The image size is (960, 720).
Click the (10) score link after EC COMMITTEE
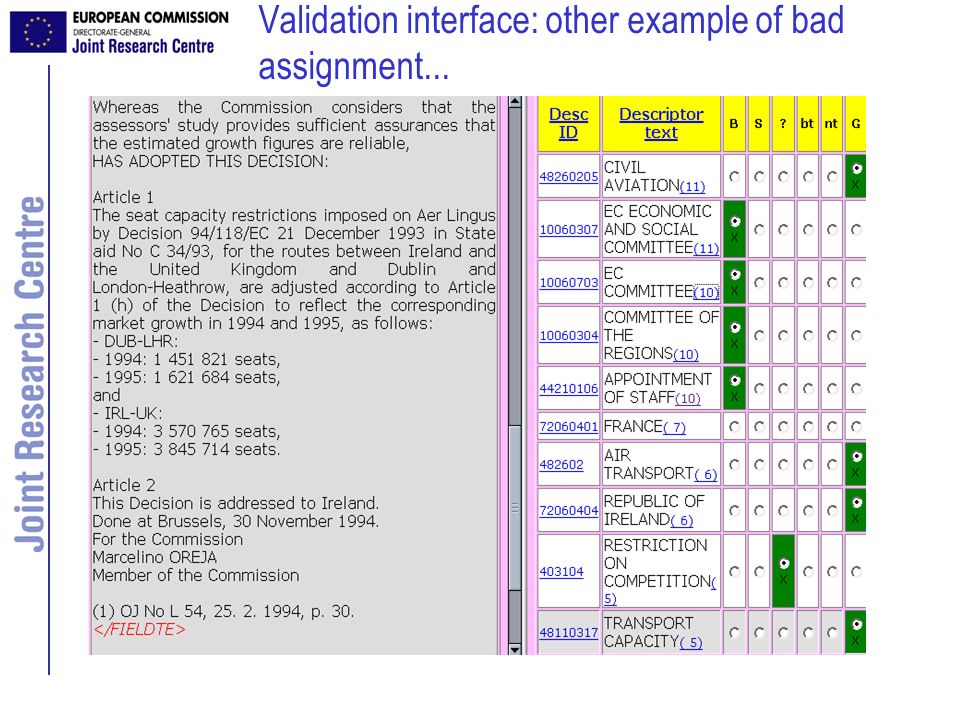(x=706, y=293)
